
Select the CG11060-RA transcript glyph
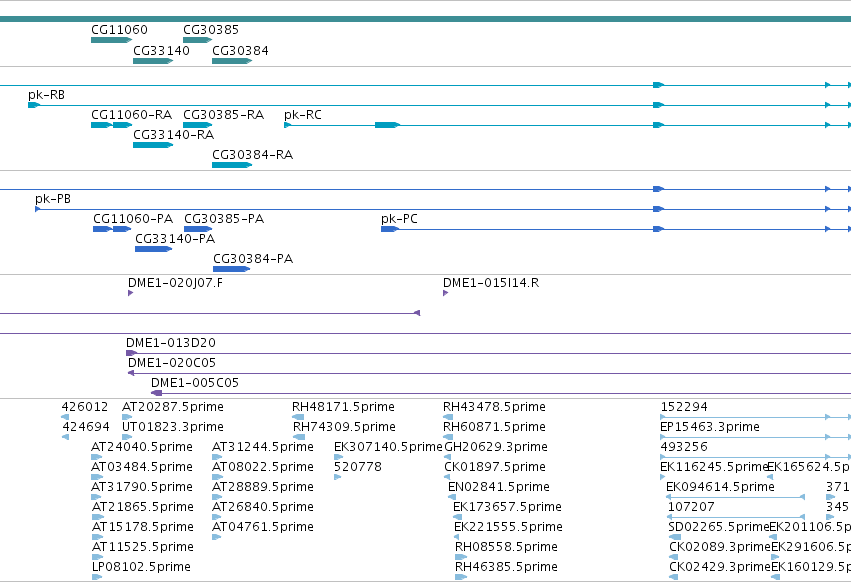(x=111, y=125)
